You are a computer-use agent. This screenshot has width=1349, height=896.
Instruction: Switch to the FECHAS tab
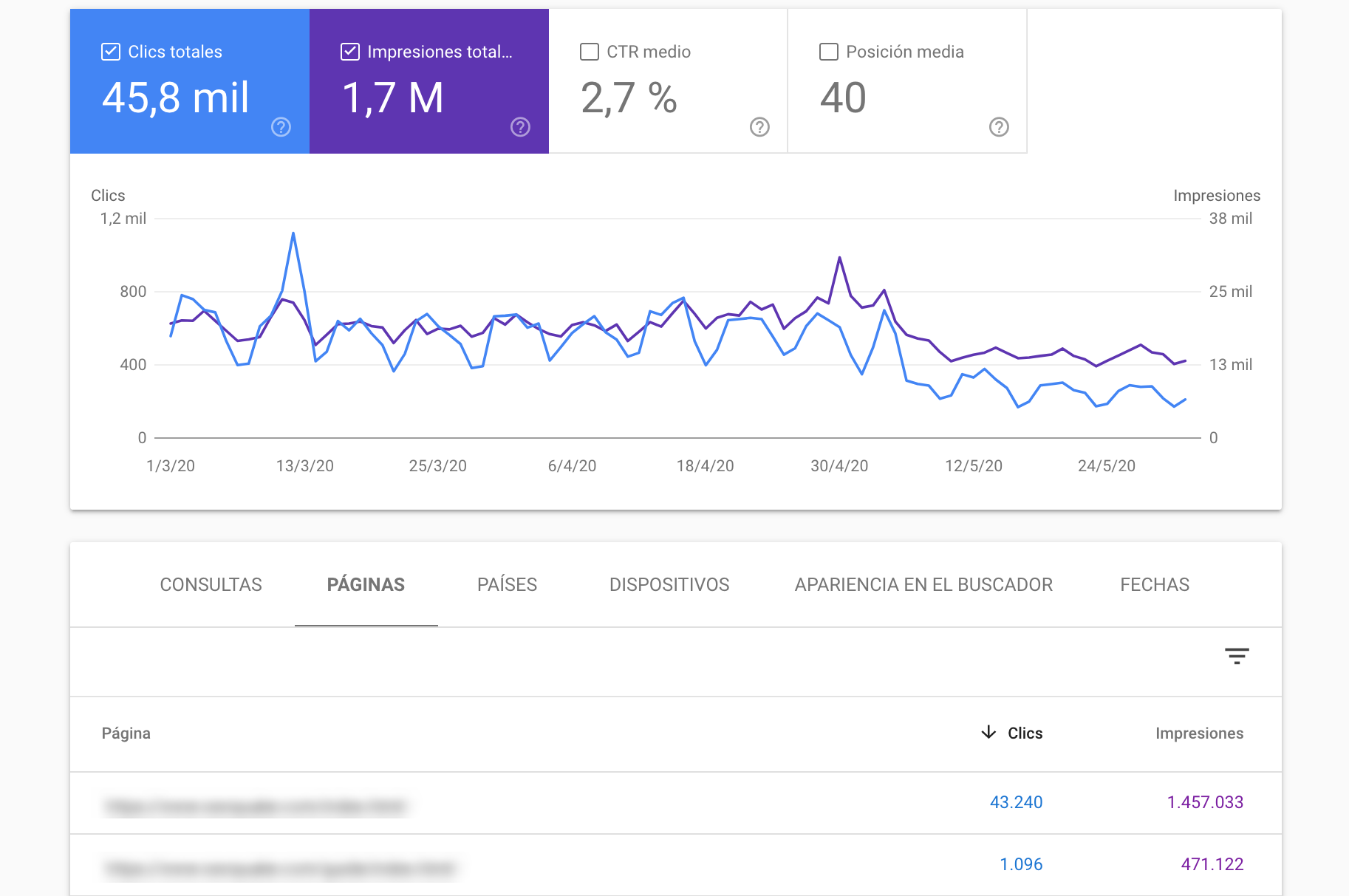pyautogui.click(x=1155, y=584)
